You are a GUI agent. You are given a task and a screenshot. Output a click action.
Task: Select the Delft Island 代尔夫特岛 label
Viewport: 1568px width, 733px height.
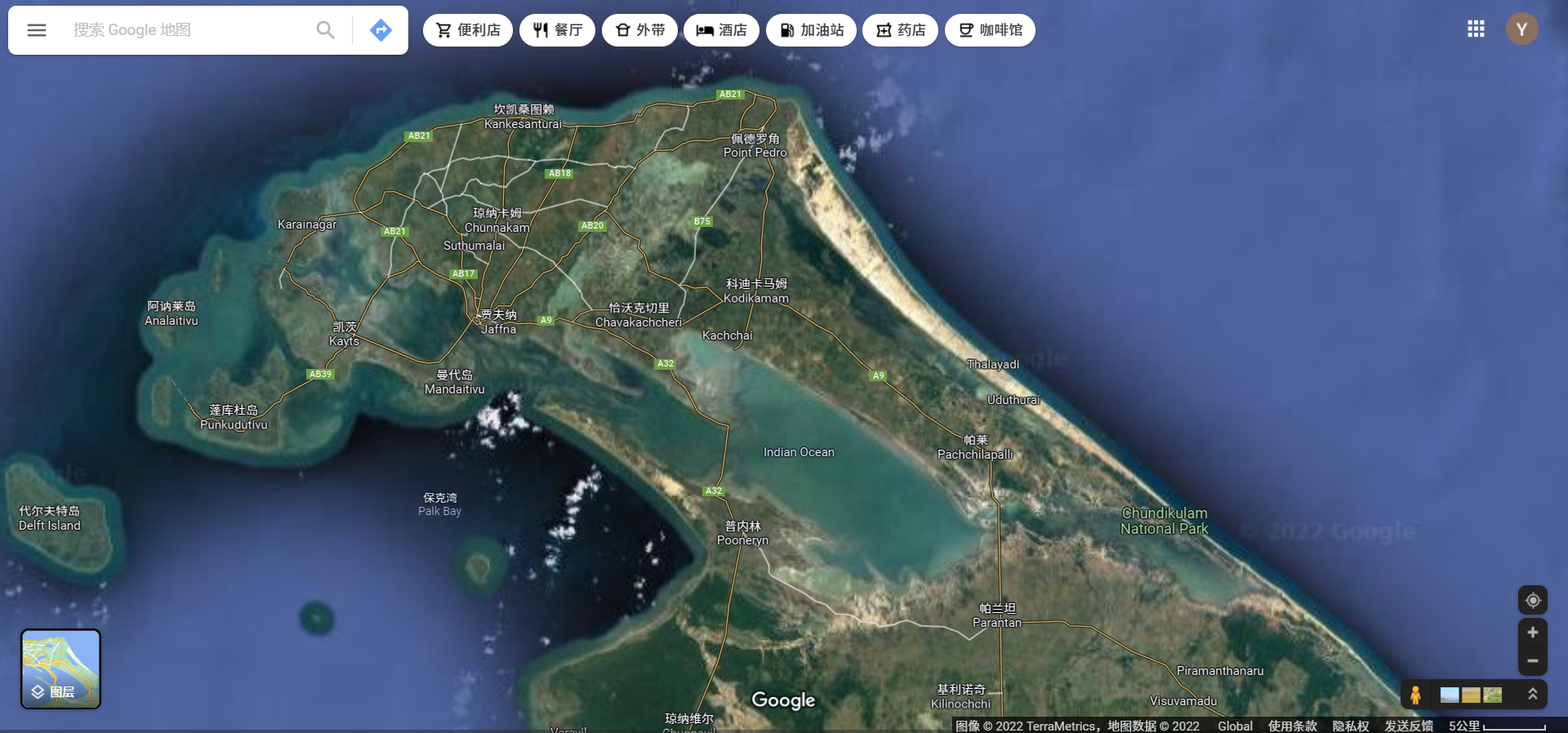[50, 518]
